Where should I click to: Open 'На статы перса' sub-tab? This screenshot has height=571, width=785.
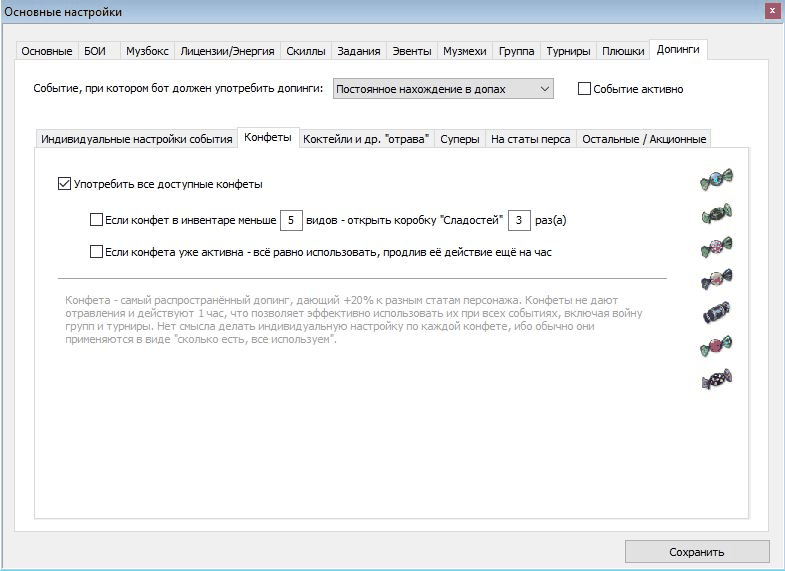(531, 139)
